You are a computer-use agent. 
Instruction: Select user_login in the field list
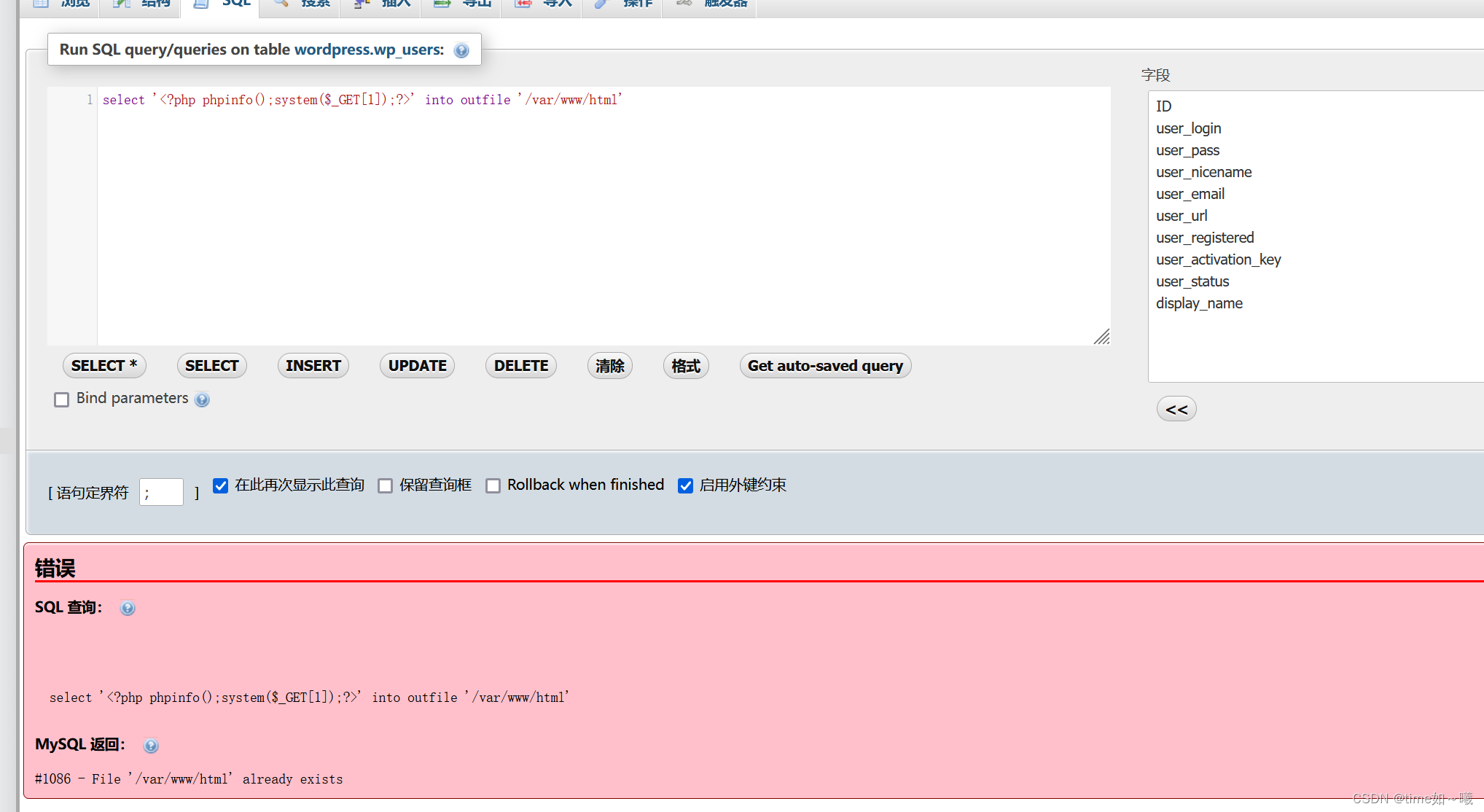pos(1316,128)
